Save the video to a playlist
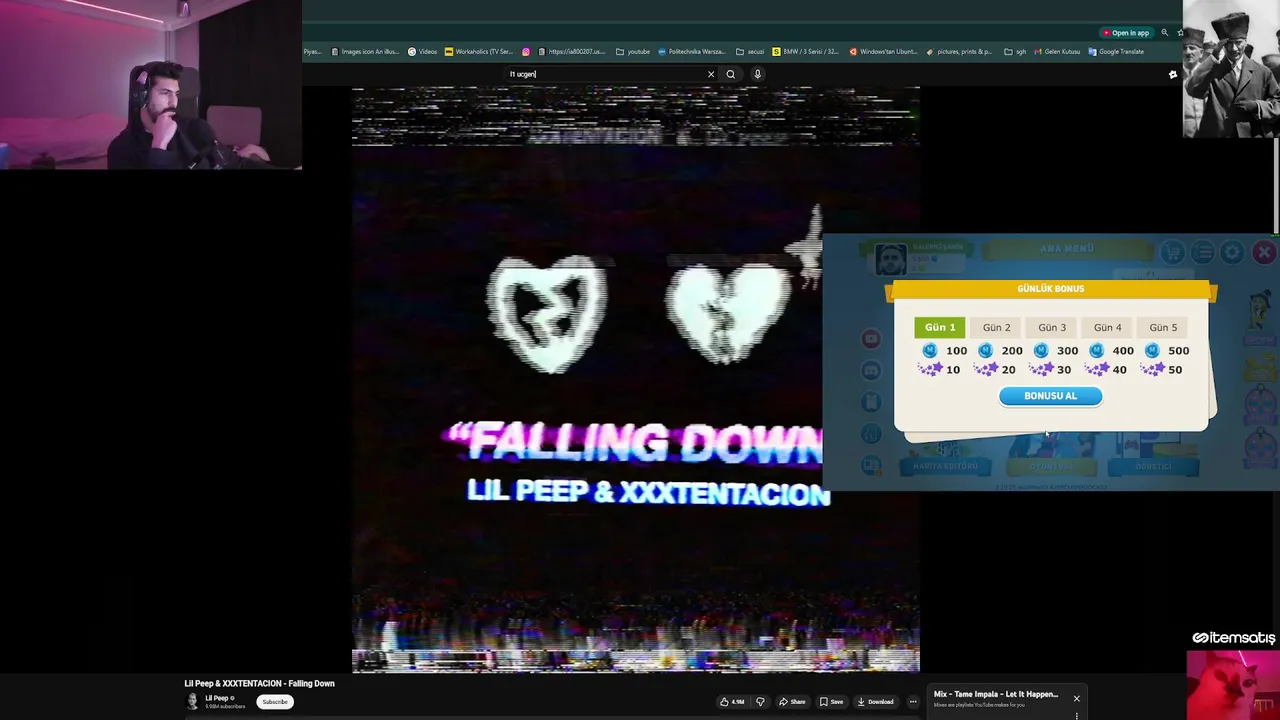The image size is (1280, 720). tap(832, 702)
